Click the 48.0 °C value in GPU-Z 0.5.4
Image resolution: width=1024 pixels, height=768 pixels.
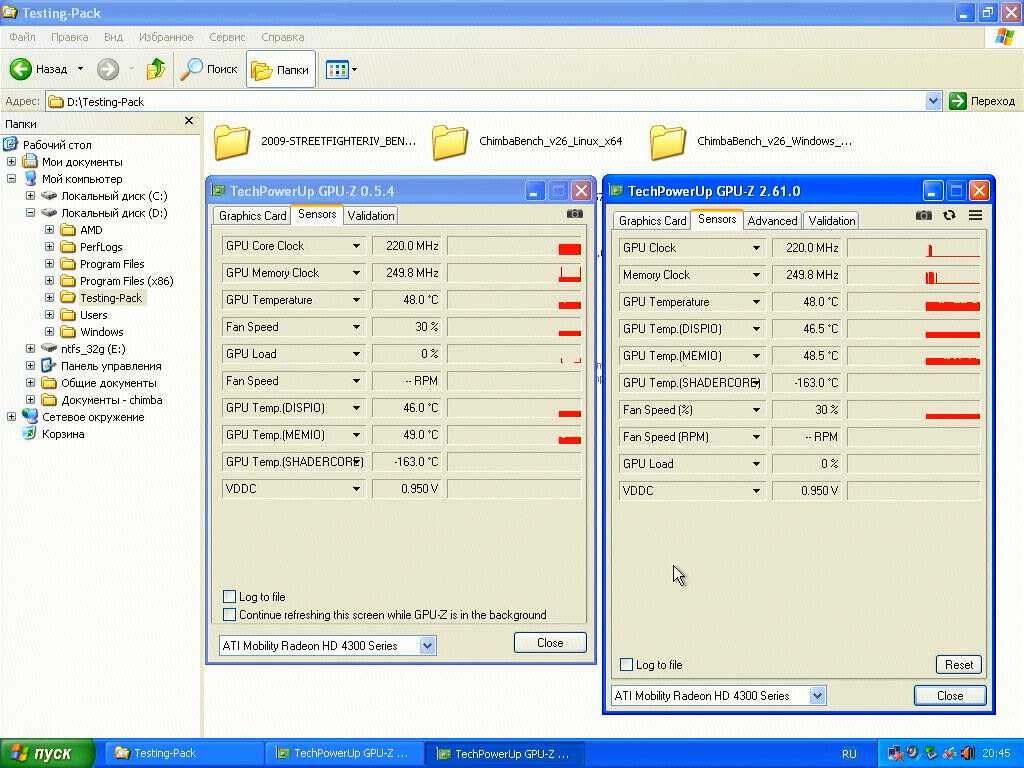408,300
